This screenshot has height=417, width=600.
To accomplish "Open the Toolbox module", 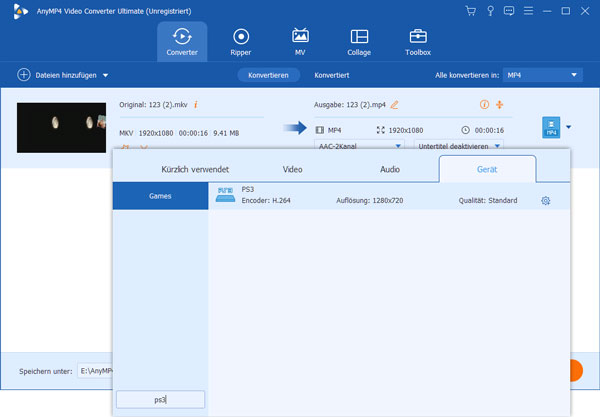I will click(418, 42).
